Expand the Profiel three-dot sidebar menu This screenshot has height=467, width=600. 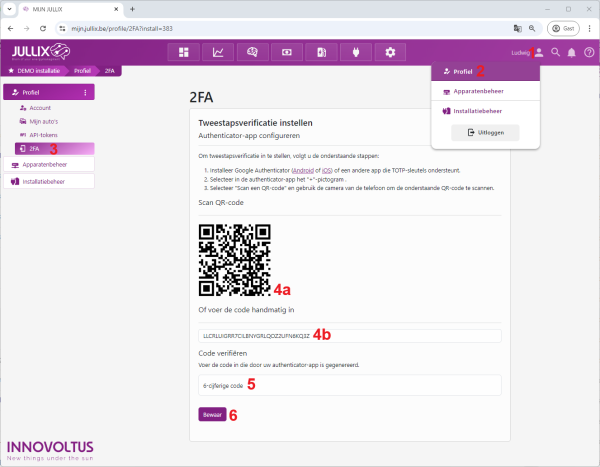(x=85, y=93)
